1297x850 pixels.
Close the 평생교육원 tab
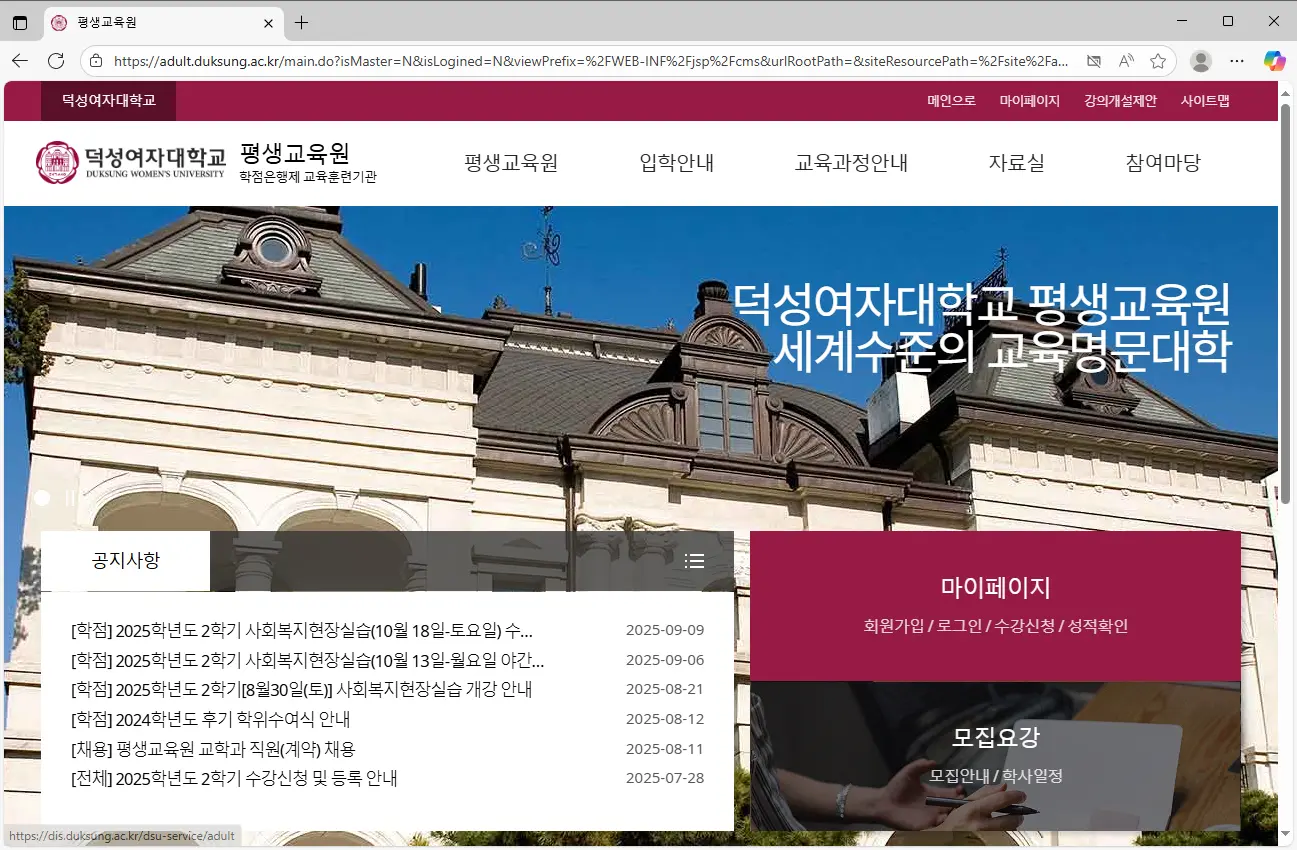(268, 22)
